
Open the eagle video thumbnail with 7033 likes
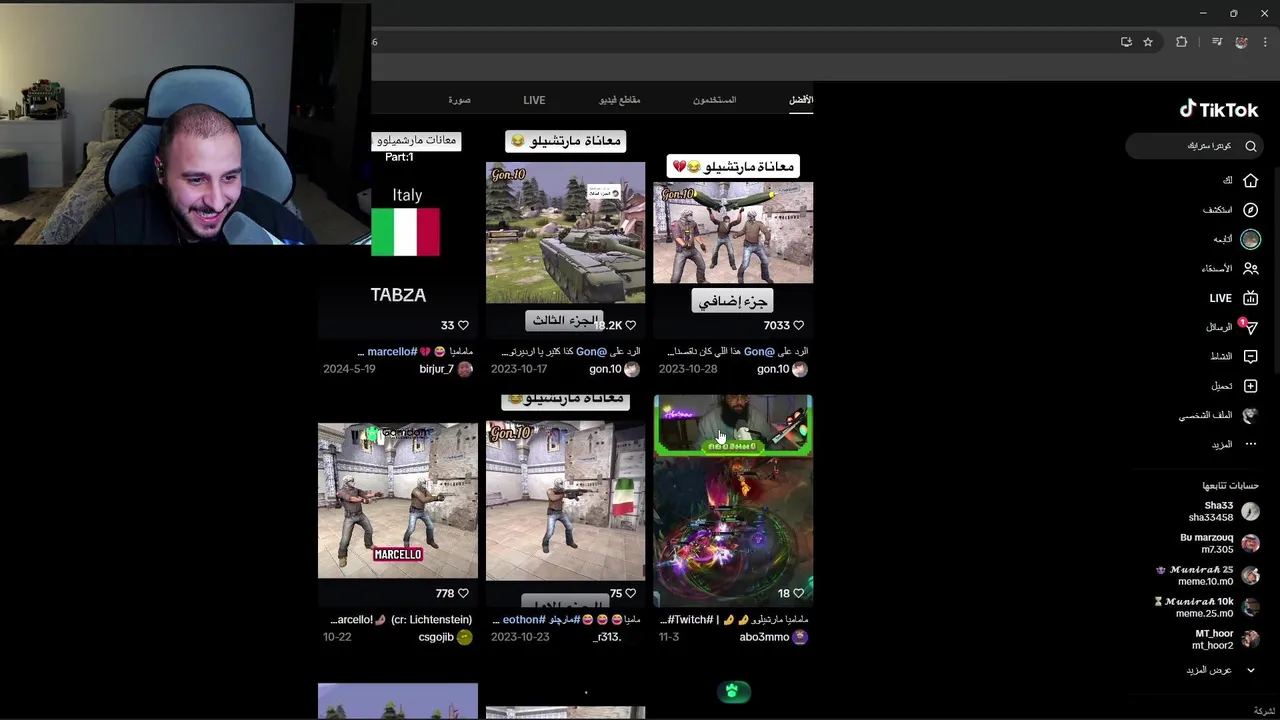click(733, 233)
